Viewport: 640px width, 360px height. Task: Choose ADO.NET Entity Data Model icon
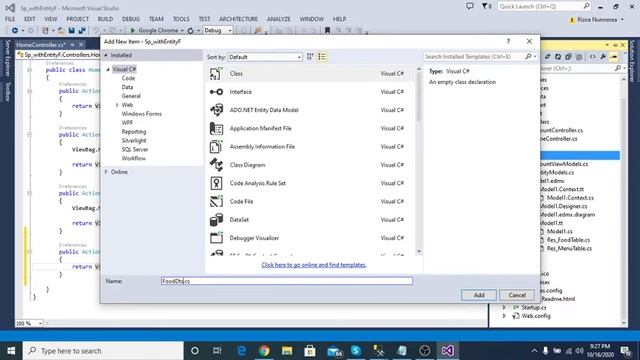click(x=216, y=110)
